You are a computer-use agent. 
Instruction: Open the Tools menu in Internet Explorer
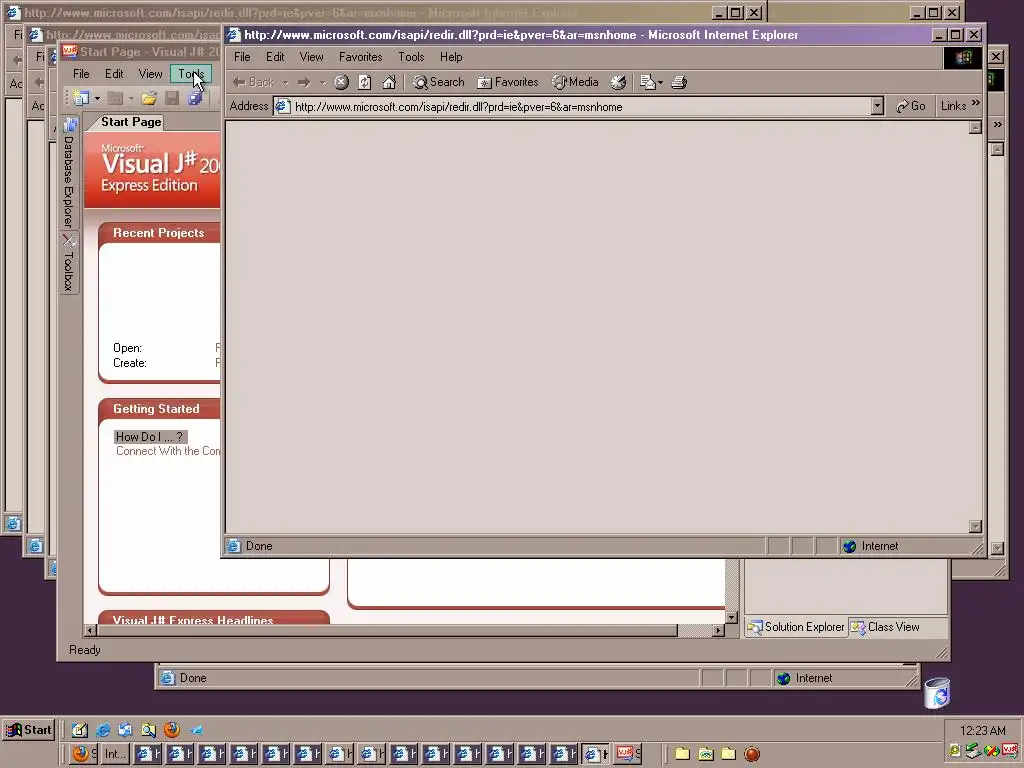point(411,57)
